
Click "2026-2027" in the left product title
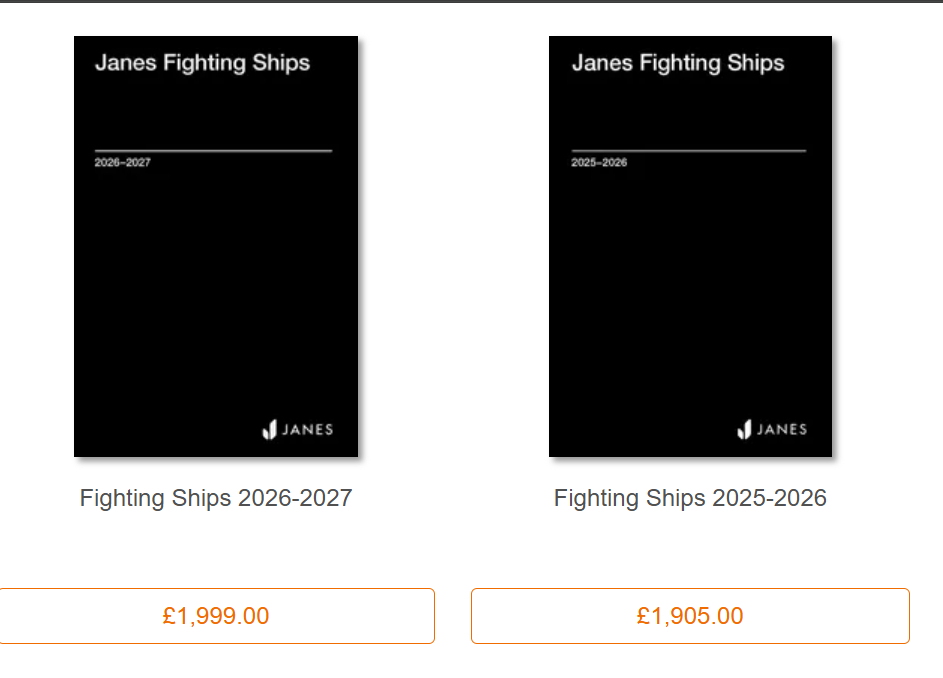[295, 498]
